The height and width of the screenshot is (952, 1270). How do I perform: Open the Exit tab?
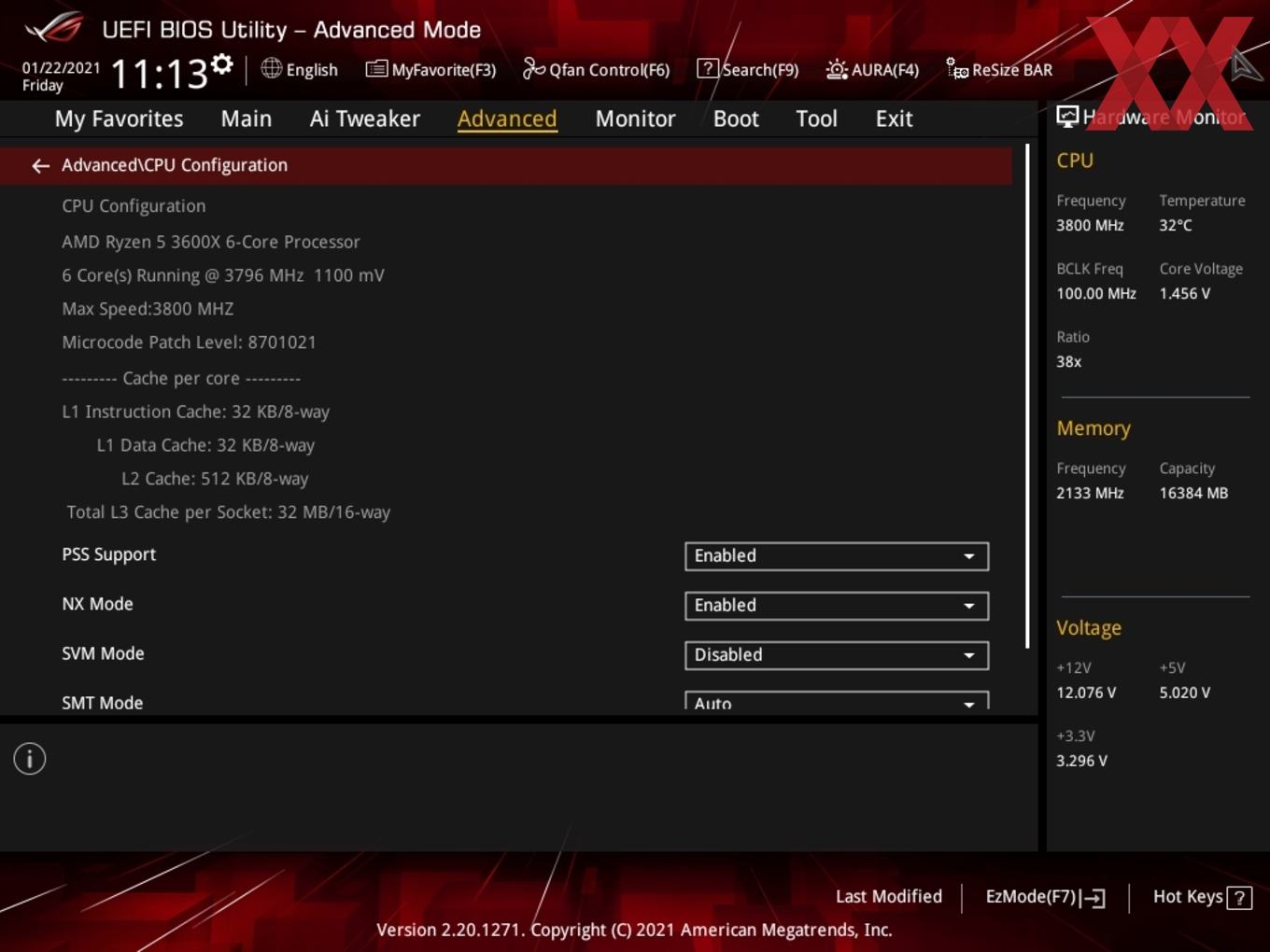[x=894, y=119]
